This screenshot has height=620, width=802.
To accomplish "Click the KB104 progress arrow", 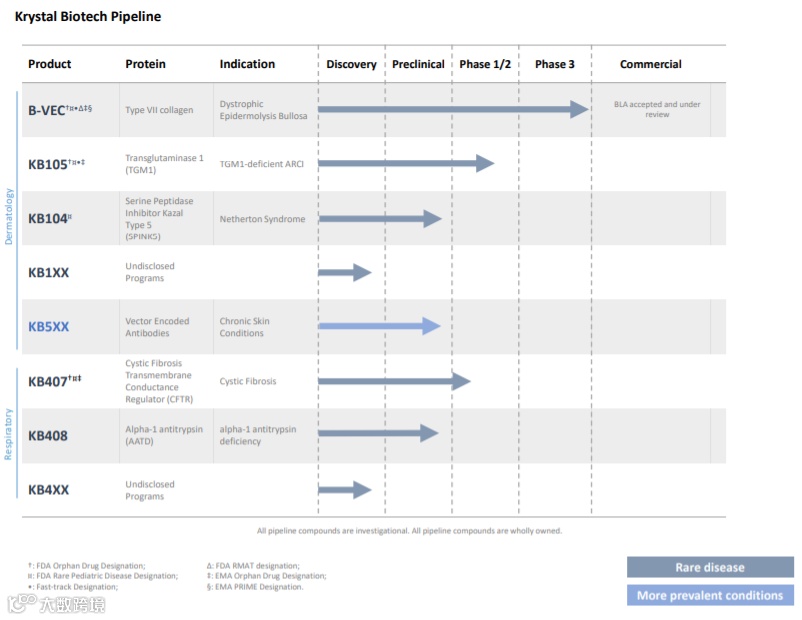I will click(x=380, y=219).
